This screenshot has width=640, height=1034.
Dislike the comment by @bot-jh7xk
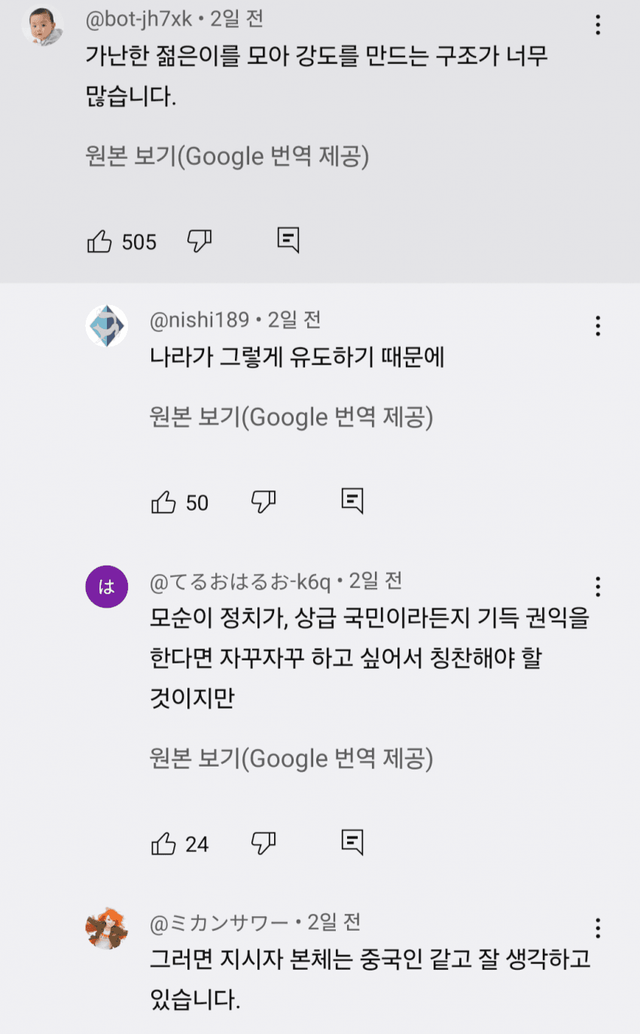[200, 240]
